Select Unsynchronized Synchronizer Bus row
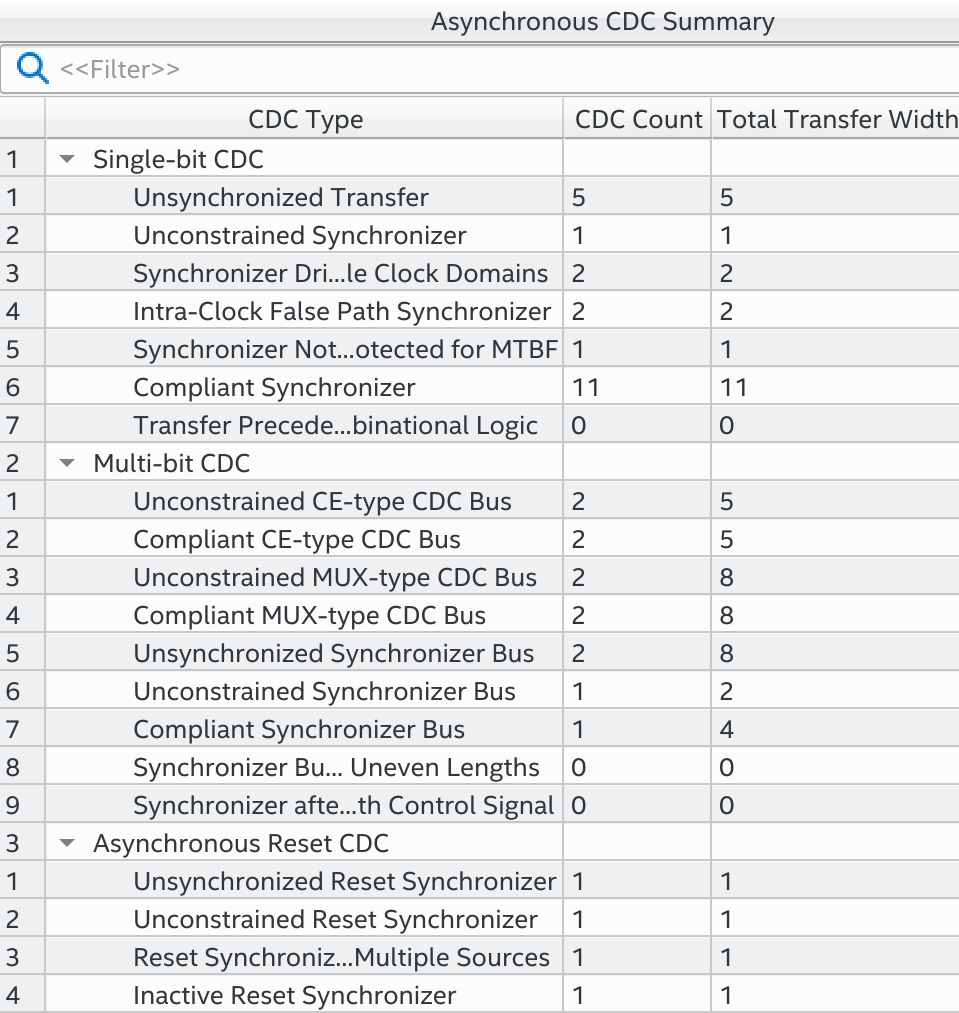959x1013 pixels. (333, 653)
